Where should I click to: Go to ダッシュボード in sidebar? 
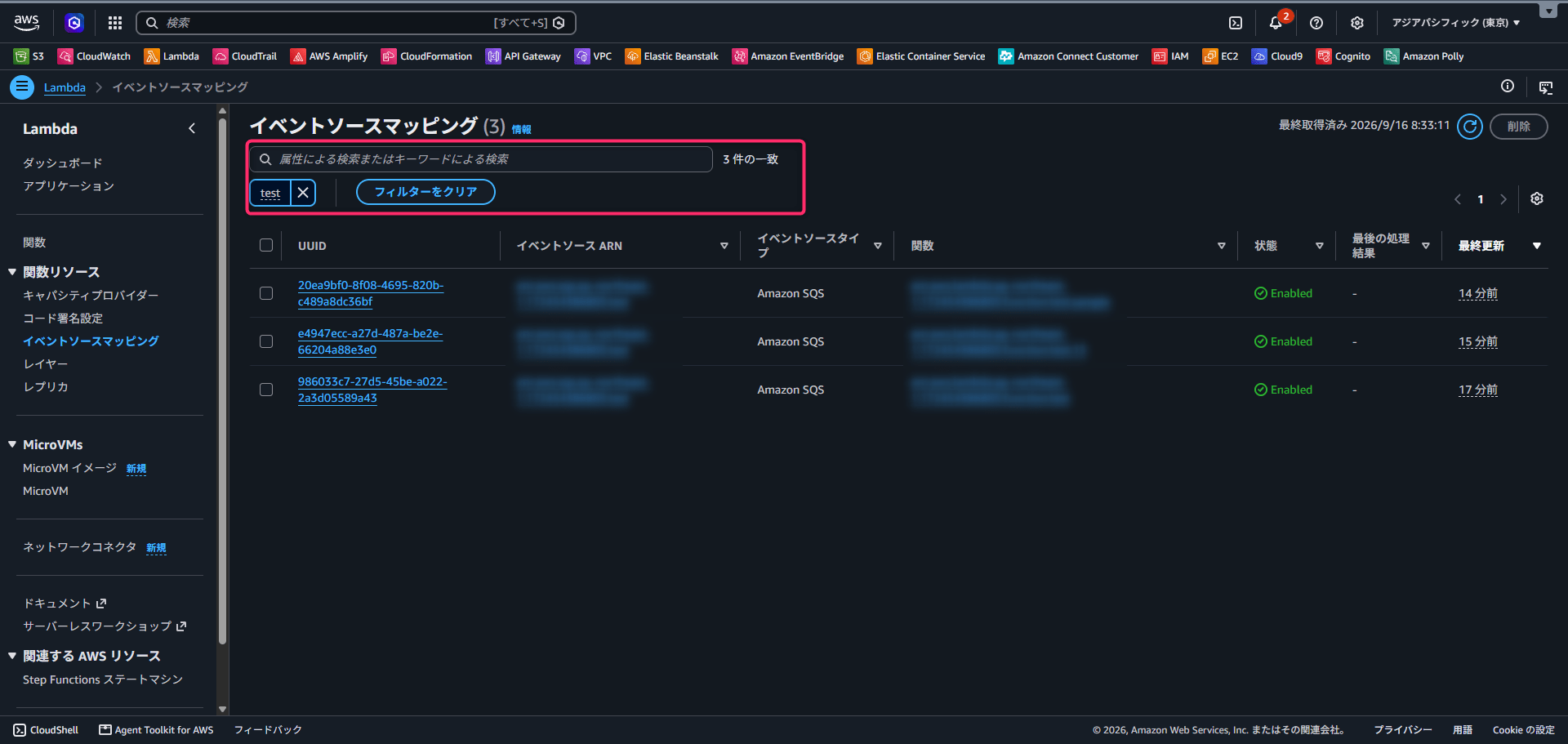click(x=63, y=163)
